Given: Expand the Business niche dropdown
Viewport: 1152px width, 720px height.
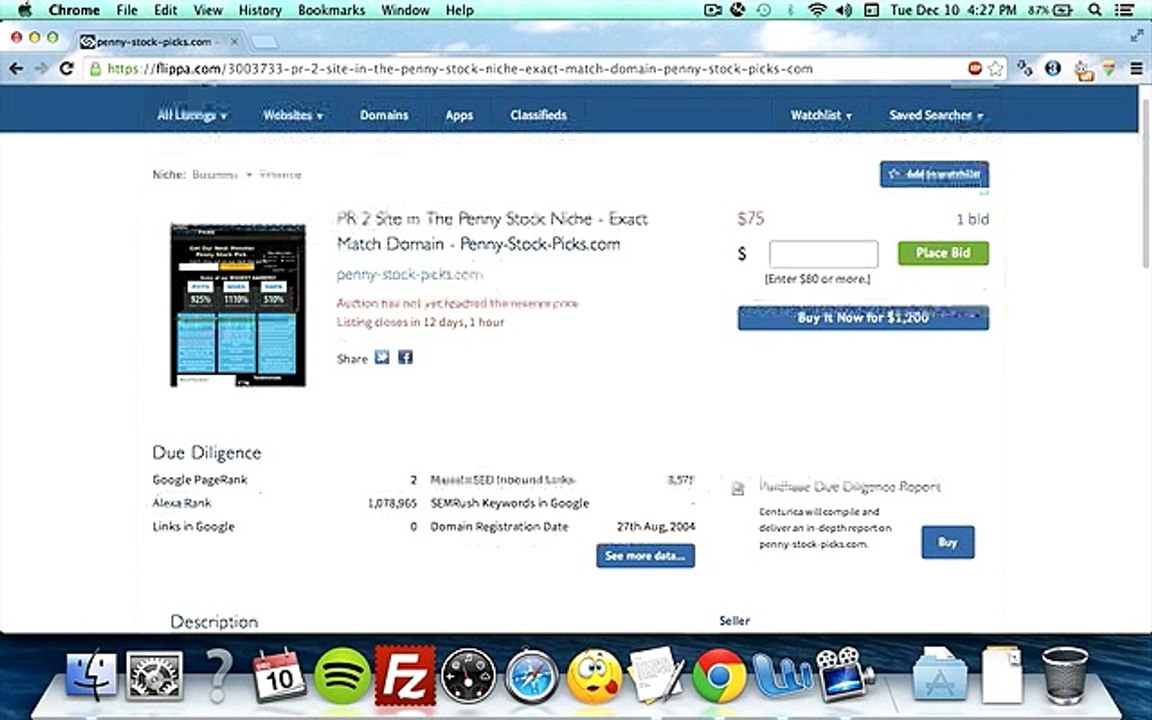Looking at the screenshot, I should pyautogui.click(x=222, y=175).
